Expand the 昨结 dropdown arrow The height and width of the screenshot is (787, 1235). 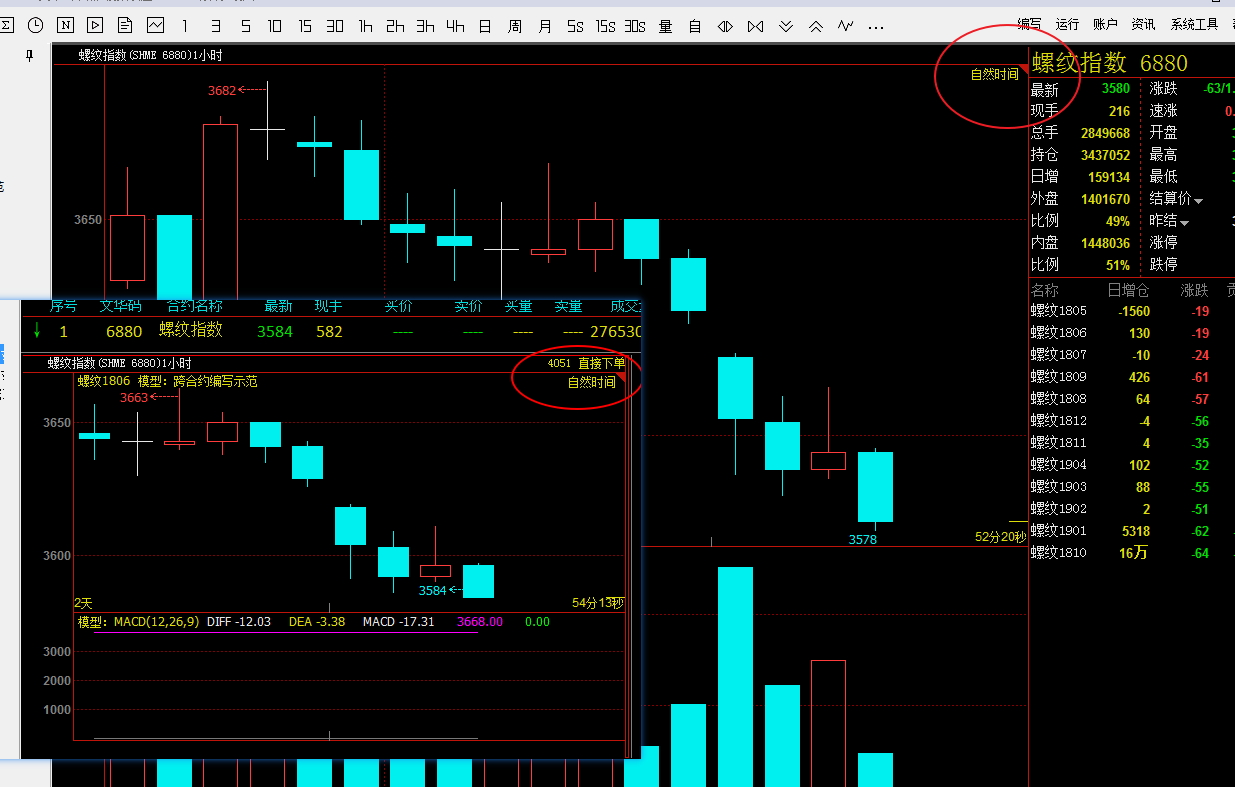(x=1185, y=222)
